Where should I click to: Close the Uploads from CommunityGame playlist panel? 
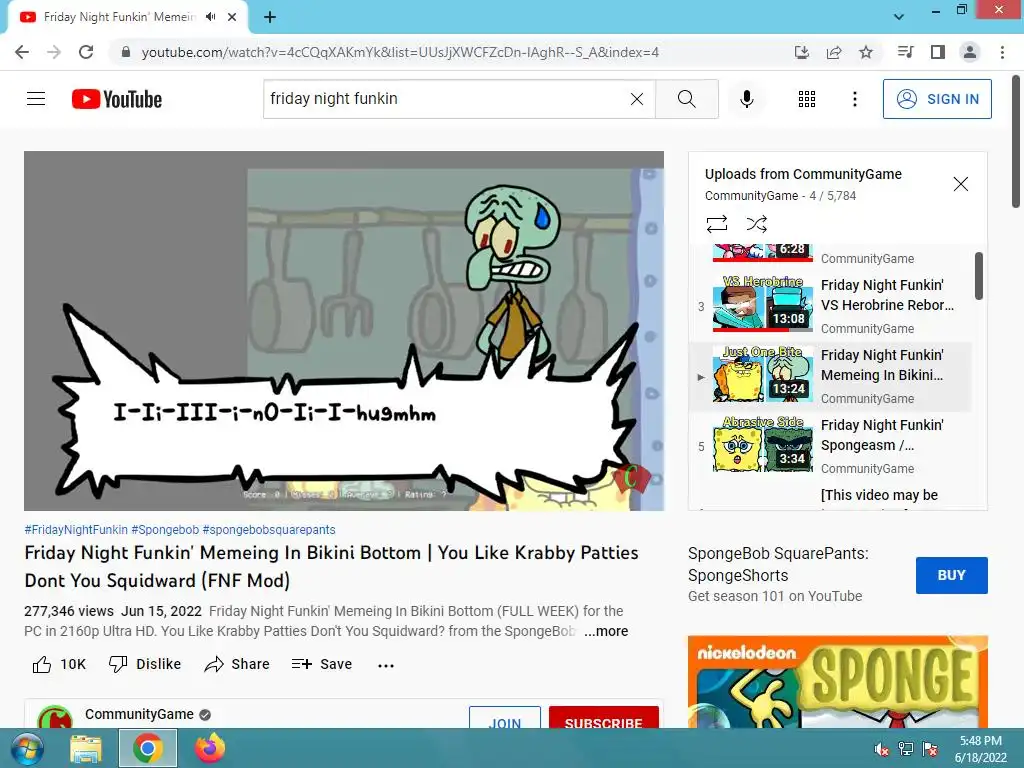click(x=961, y=184)
